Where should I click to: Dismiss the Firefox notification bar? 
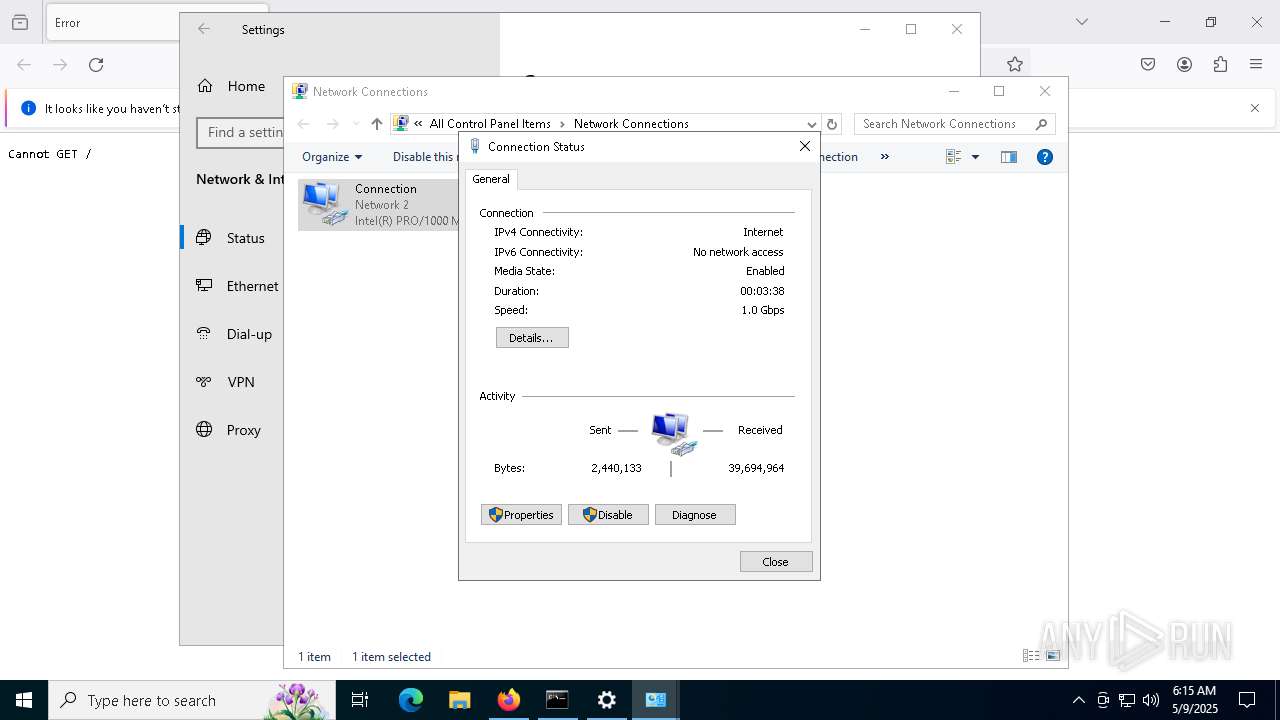point(1255,108)
